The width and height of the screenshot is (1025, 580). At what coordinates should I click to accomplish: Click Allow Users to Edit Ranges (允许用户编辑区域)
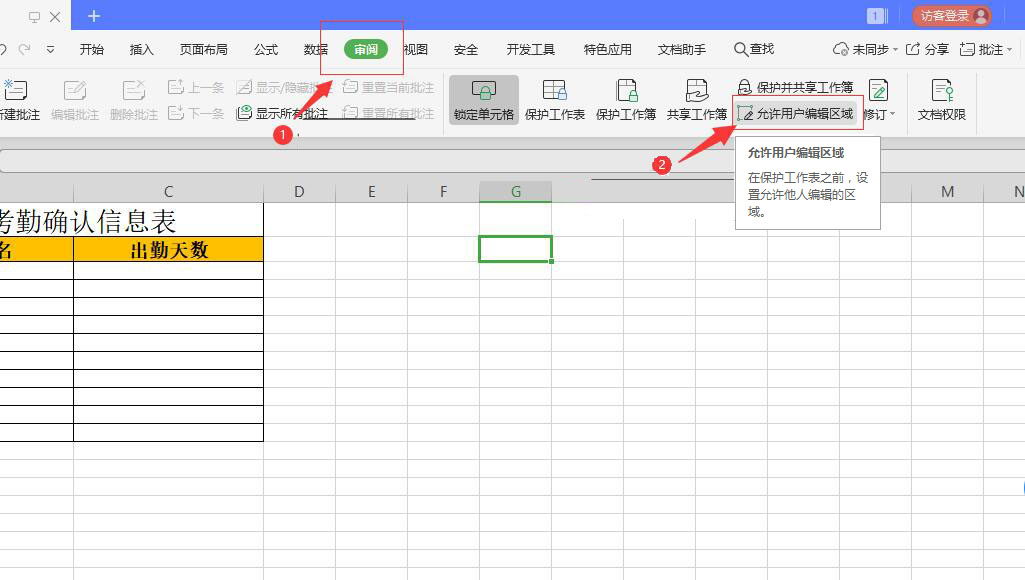795,114
